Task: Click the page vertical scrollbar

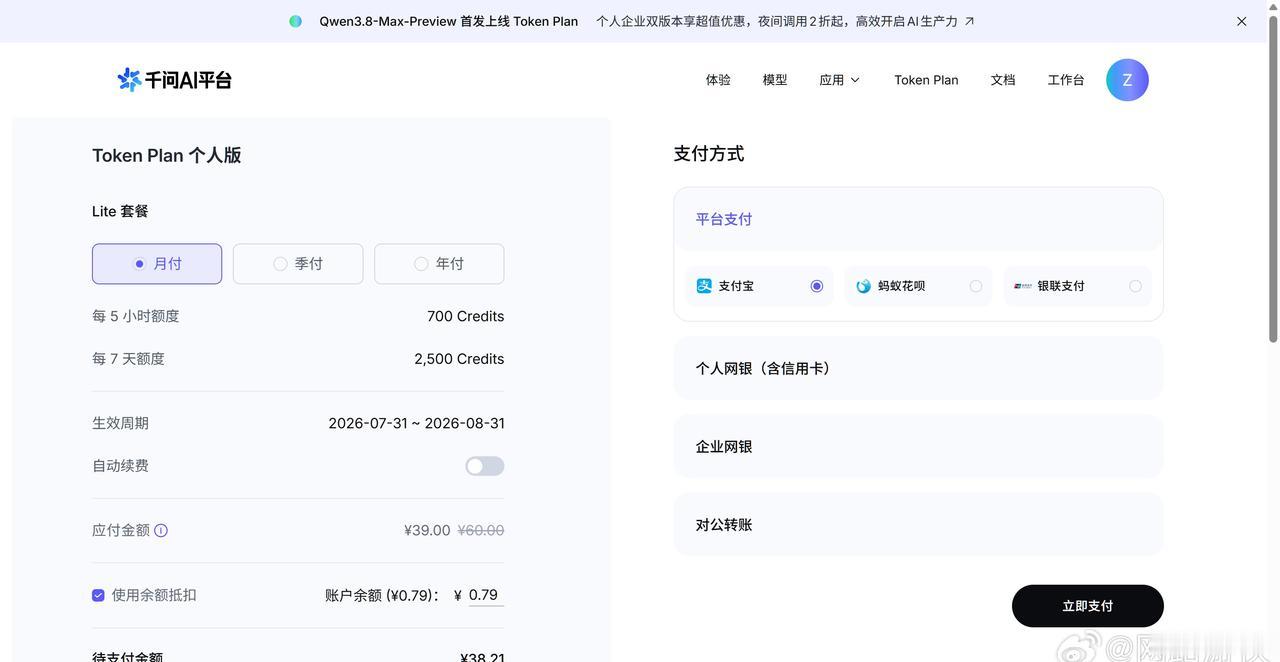Action: click(1273, 180)
